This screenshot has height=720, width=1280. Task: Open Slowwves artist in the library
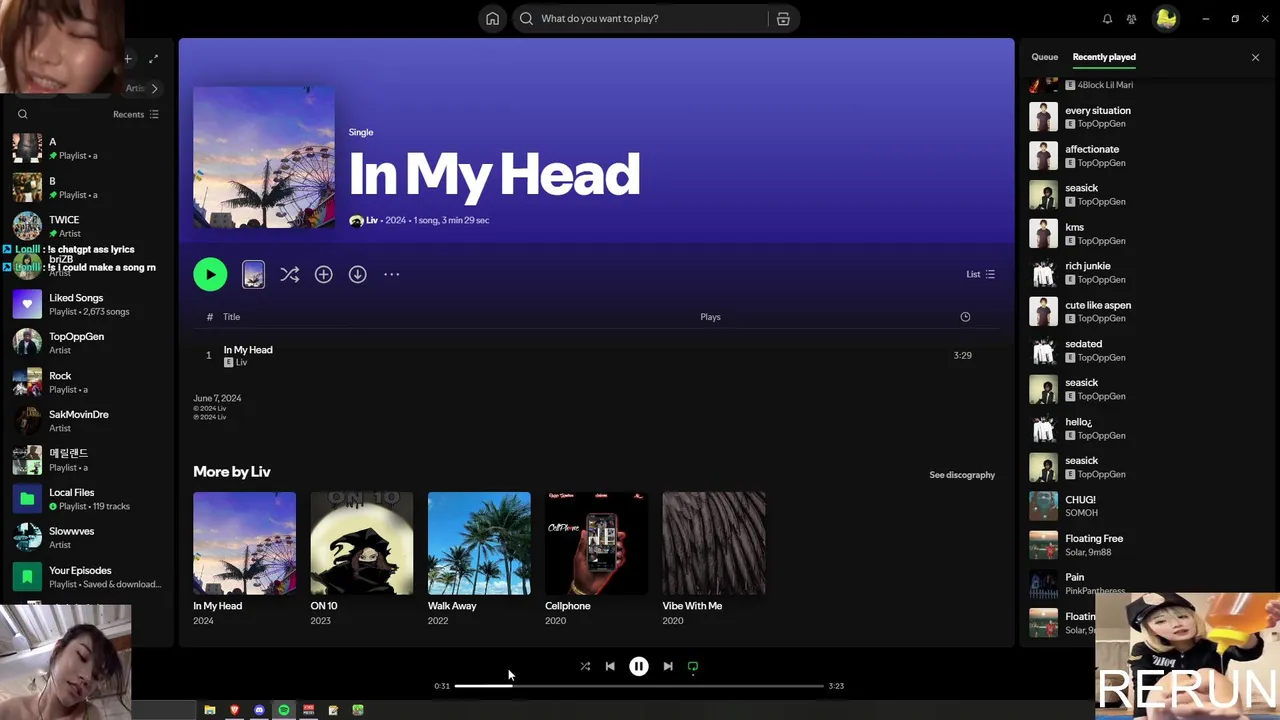click(x=87, y=538)
